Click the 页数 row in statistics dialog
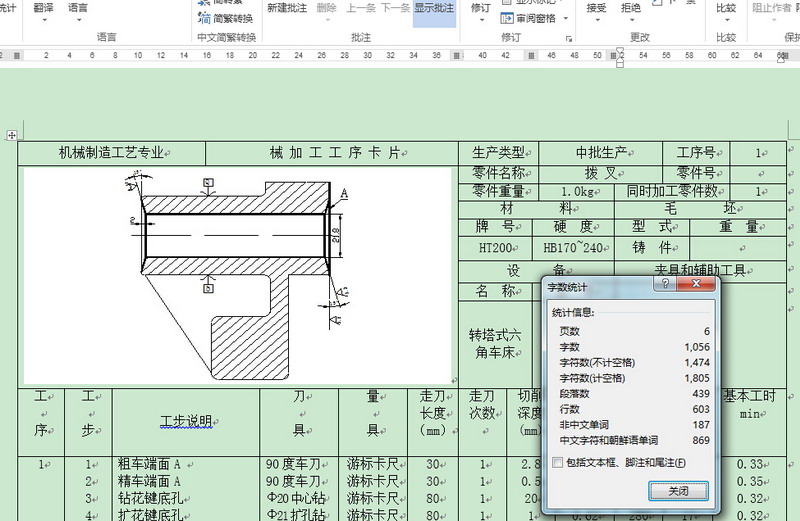This screenshot has width=800, height=521. click(634, 331)
